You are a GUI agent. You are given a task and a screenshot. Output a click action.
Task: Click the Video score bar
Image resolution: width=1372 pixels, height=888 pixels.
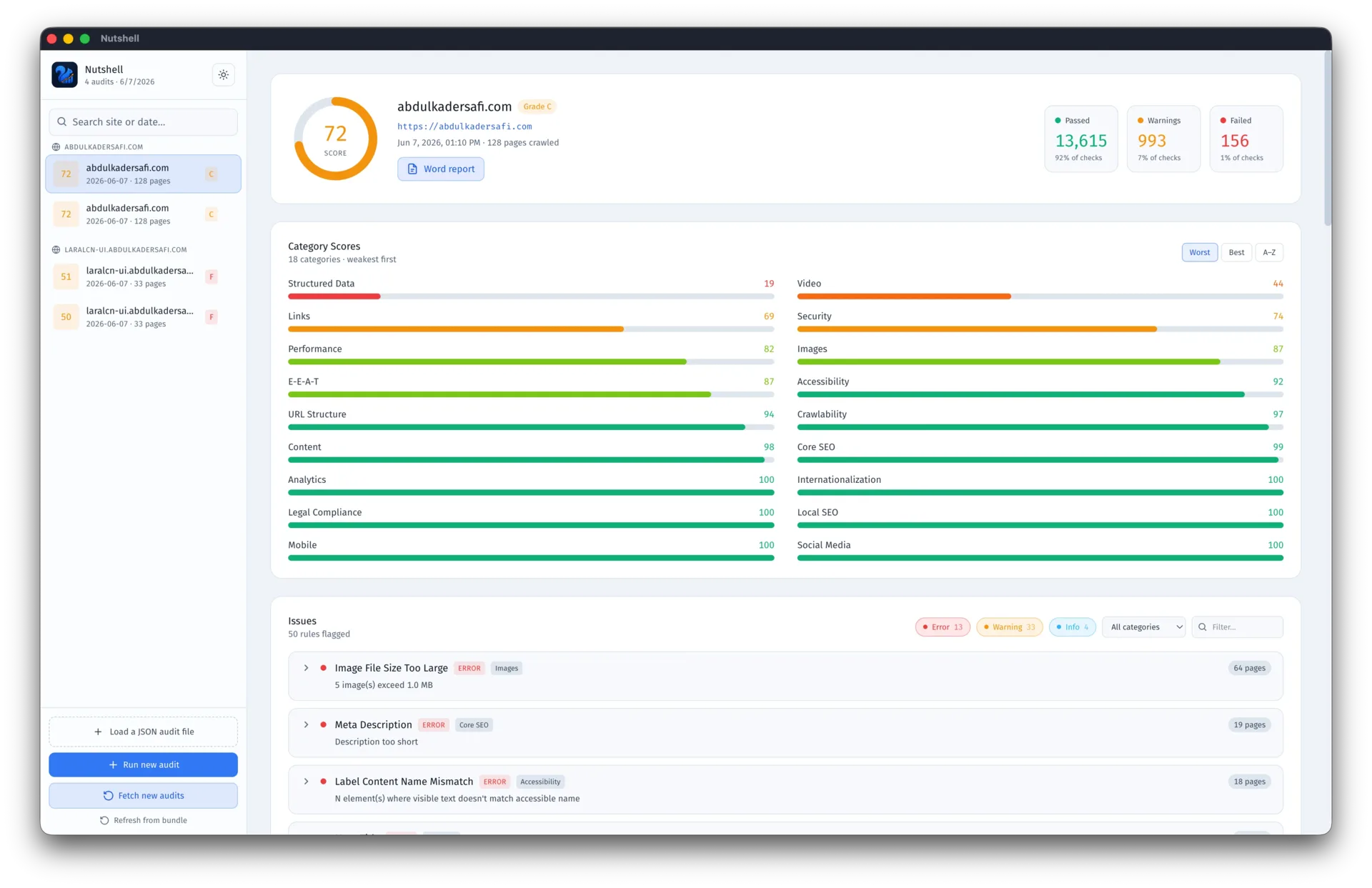click(1040, 296)
